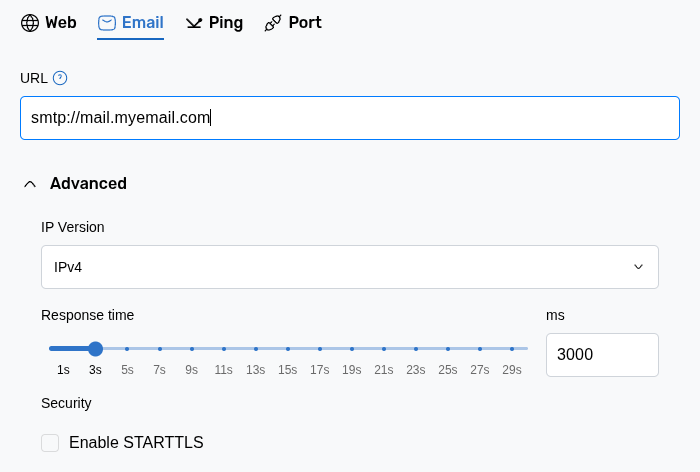The height and width of the screenshot is (472, 700).
Task: Select the Ping tab label
Action: (x=226, y=23)
